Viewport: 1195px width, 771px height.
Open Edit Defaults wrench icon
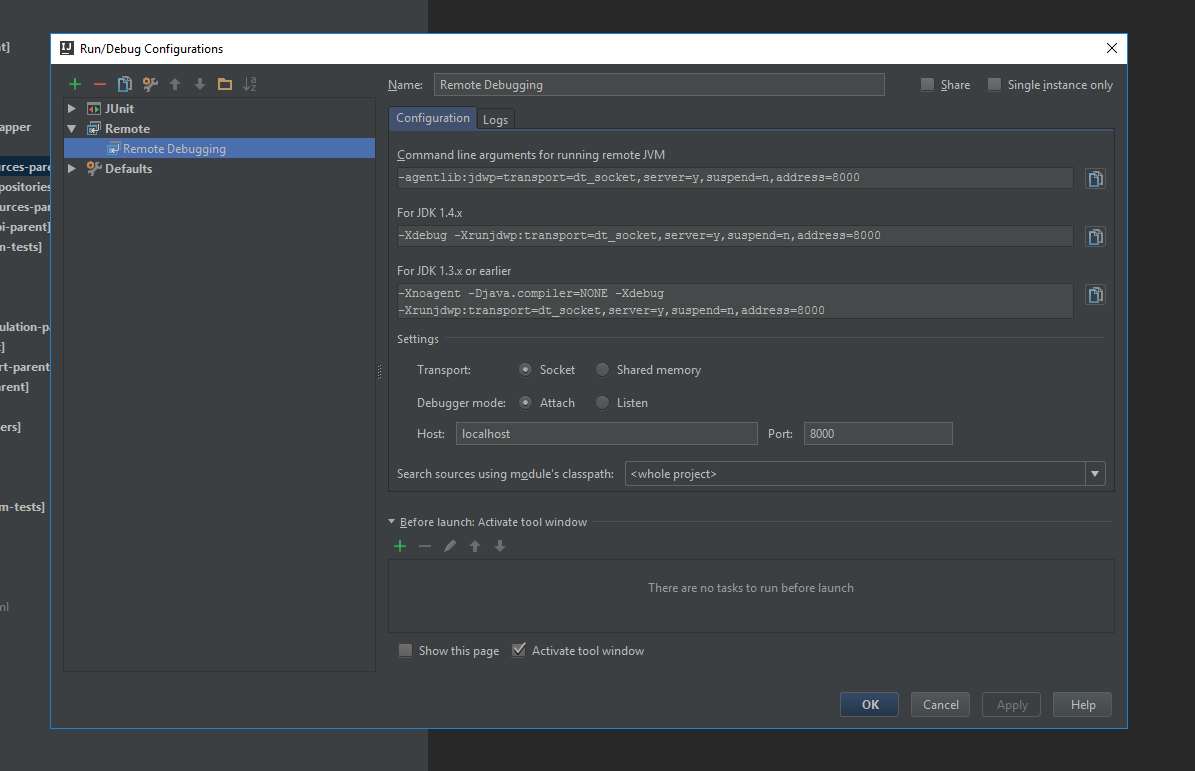[150, 85]
